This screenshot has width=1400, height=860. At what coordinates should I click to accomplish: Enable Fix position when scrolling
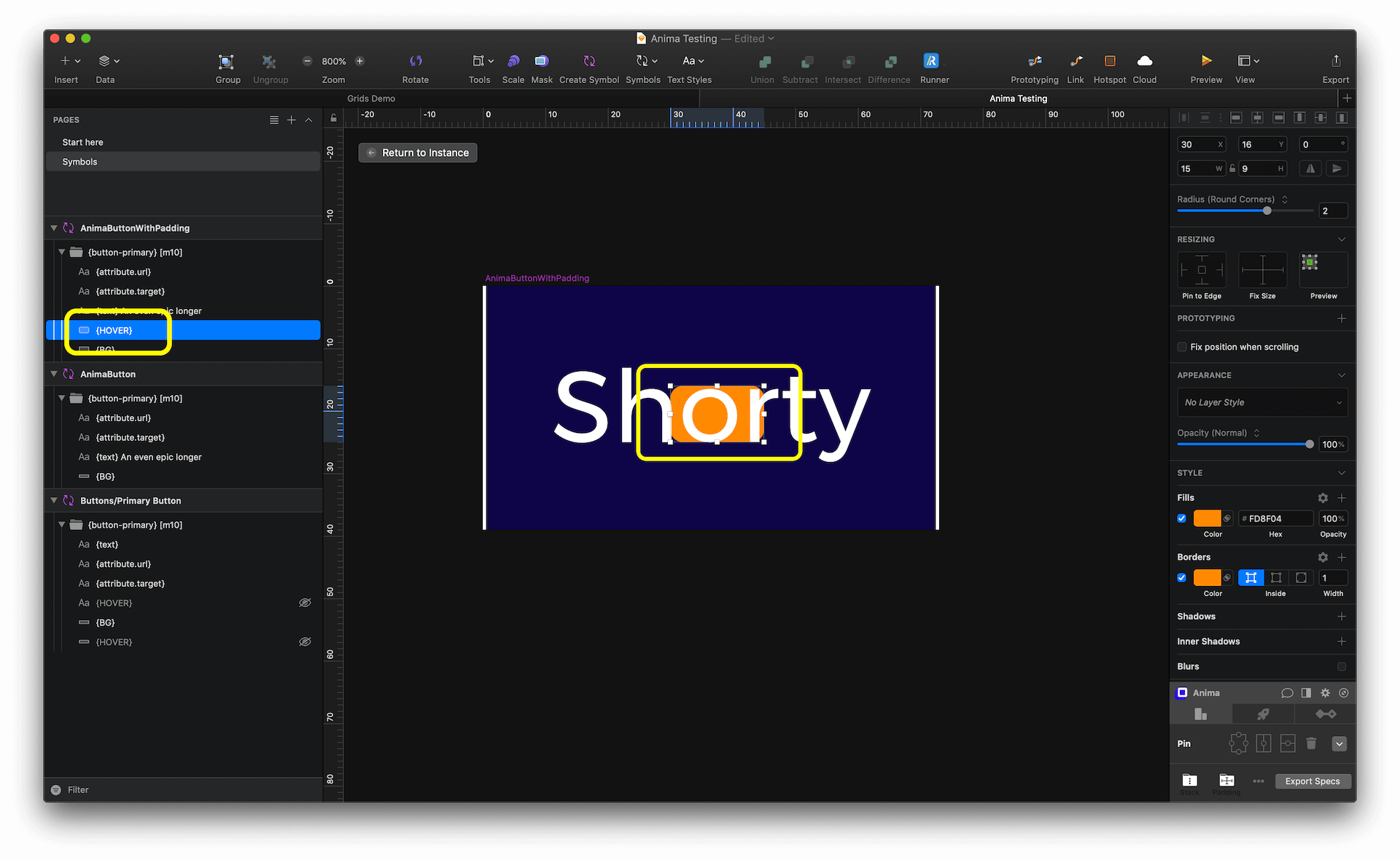[1182, 347]
